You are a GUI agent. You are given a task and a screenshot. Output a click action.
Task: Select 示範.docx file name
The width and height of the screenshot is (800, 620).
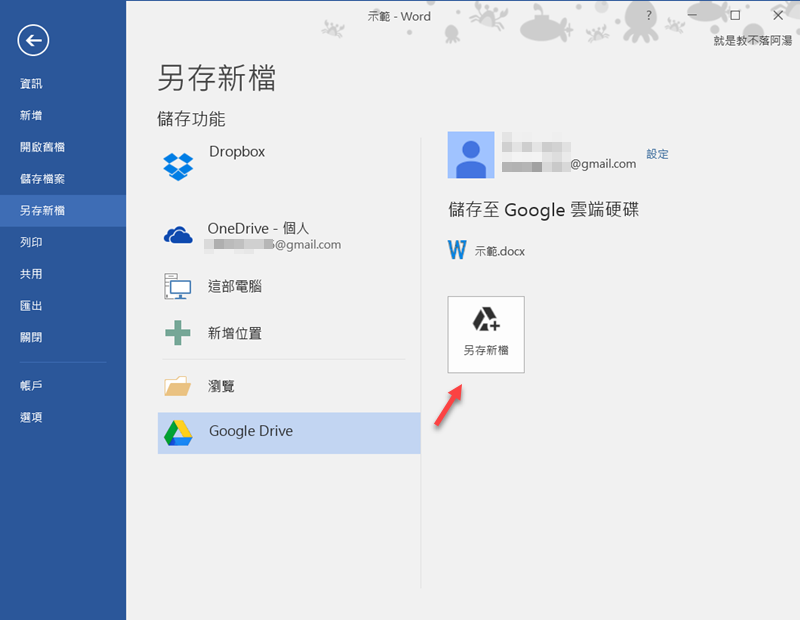(499, 251)
